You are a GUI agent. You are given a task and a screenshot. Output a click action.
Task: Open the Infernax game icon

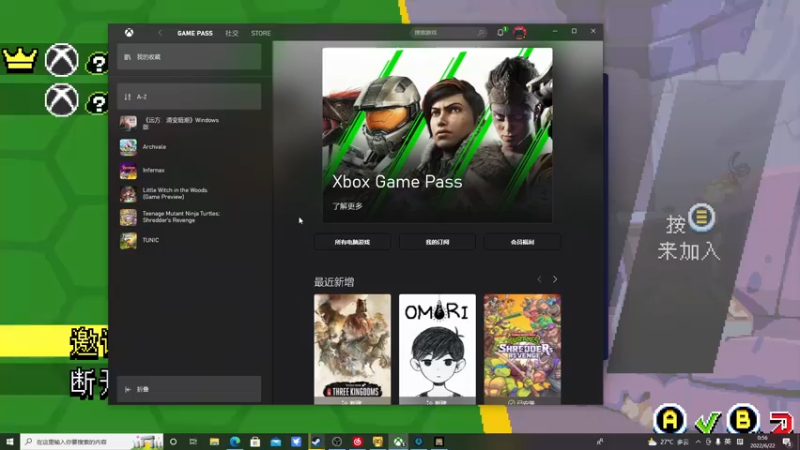128,170
